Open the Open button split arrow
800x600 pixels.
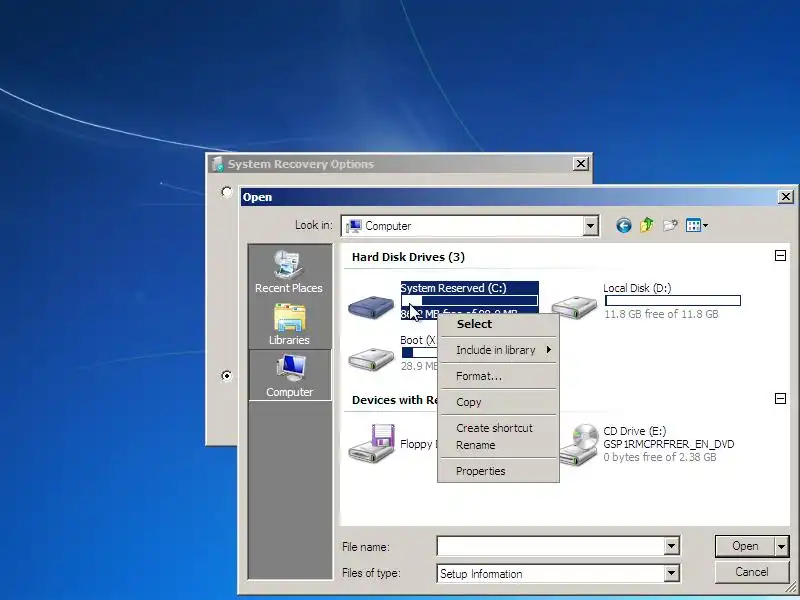click(x=782, y=546)
